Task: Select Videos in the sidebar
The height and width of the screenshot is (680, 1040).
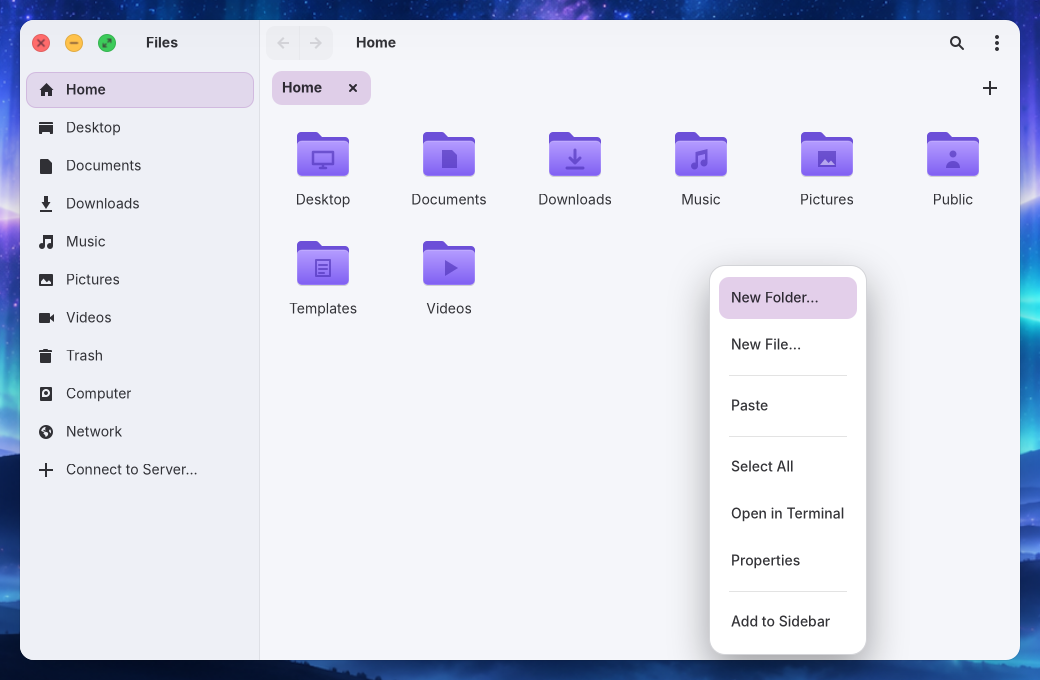Action: 140,318
